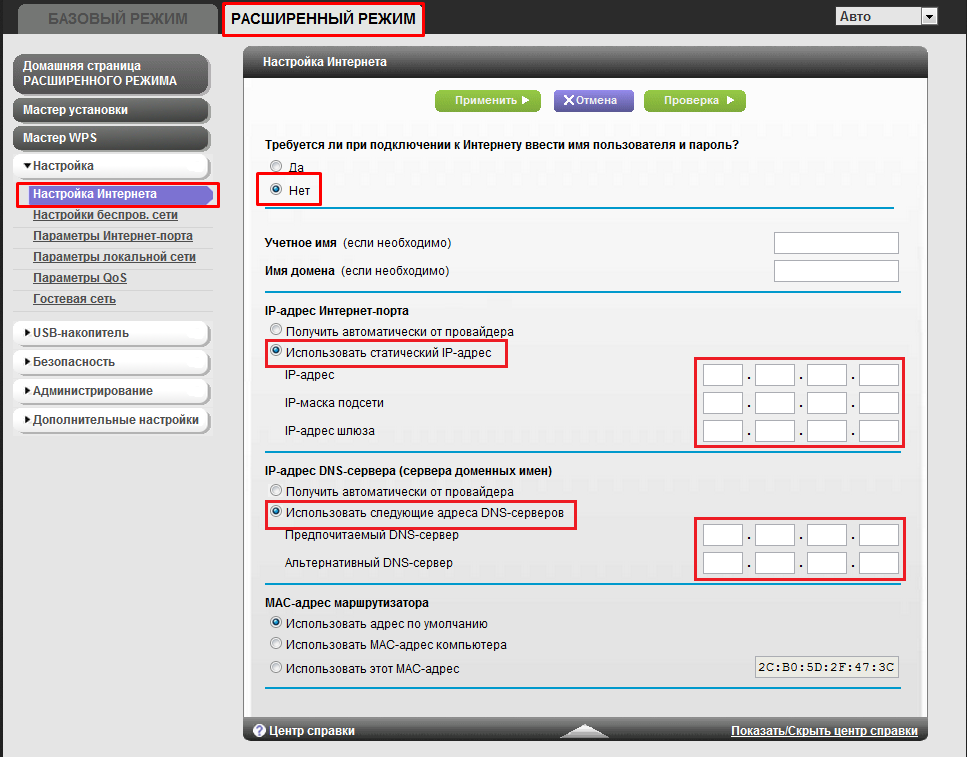Expand the USB-накопитель section

pyautogui.click(x=110, y=333)
